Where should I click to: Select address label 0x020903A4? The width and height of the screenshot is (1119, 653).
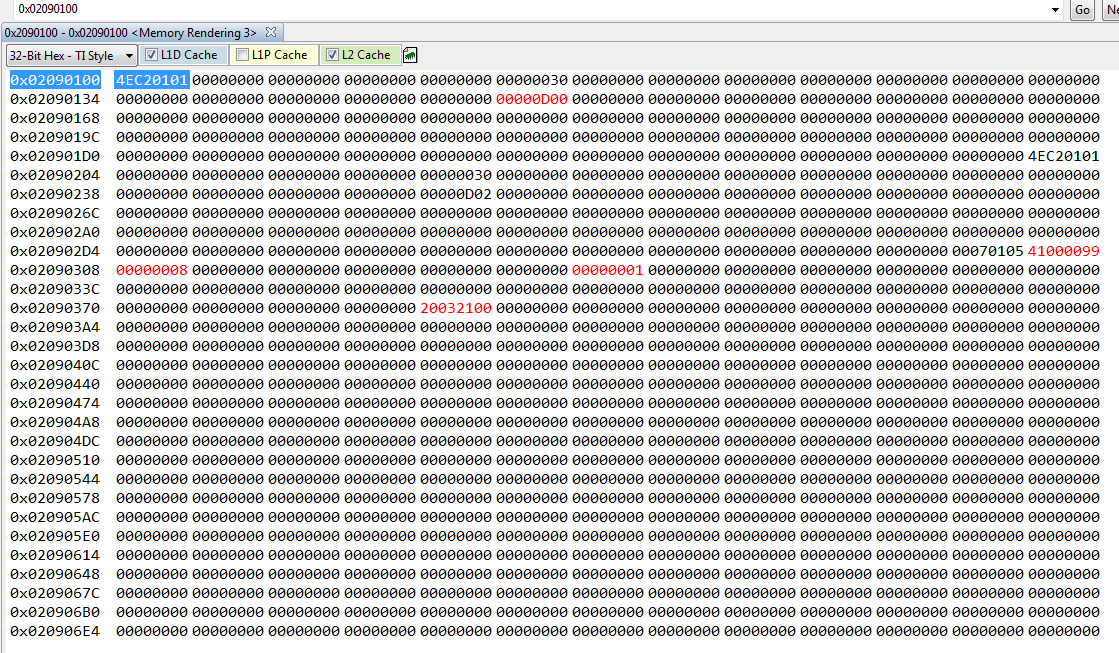pyautogui.click(x=55, y=327)
